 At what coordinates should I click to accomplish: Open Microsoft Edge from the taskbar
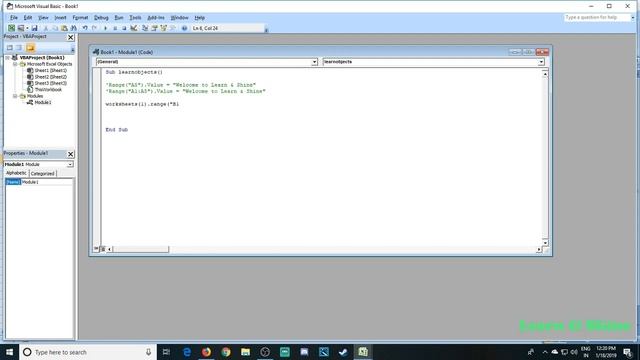[x=187, y=352]
